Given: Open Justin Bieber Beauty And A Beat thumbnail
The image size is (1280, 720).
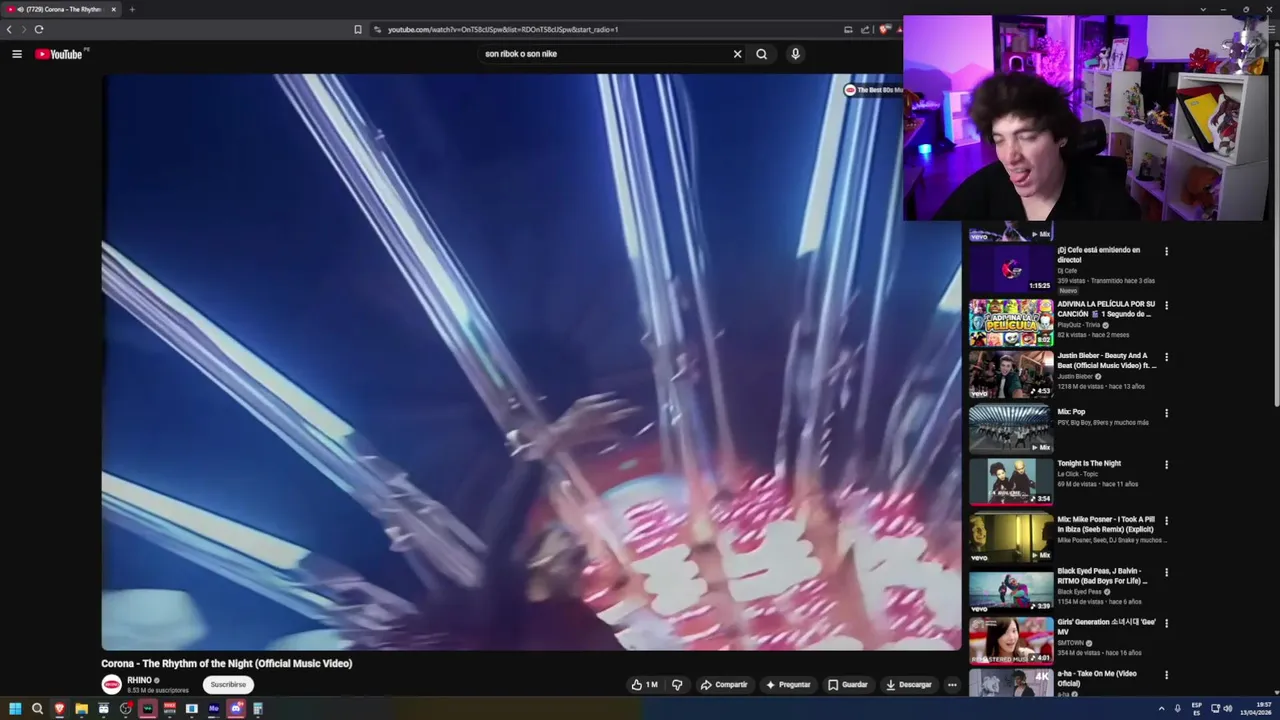Looking at the screenshot, I should pyautogui.click(x=1011, y=374).
